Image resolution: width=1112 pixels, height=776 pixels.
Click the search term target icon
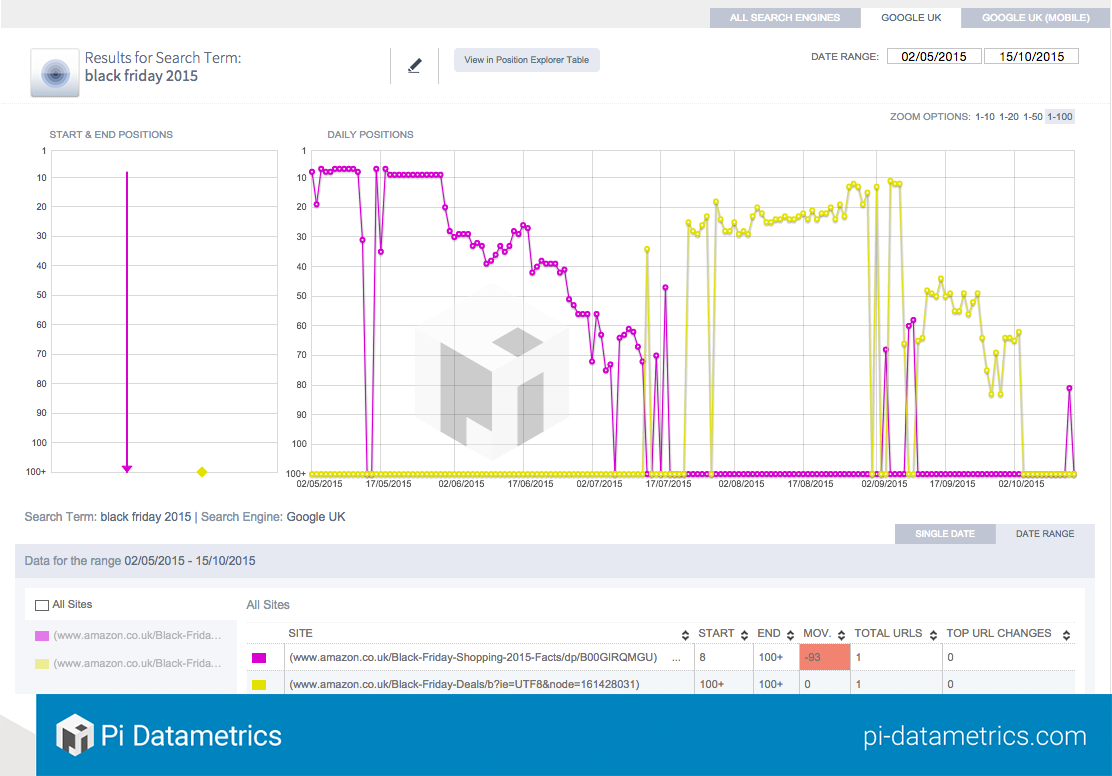(x=55, y=72)
